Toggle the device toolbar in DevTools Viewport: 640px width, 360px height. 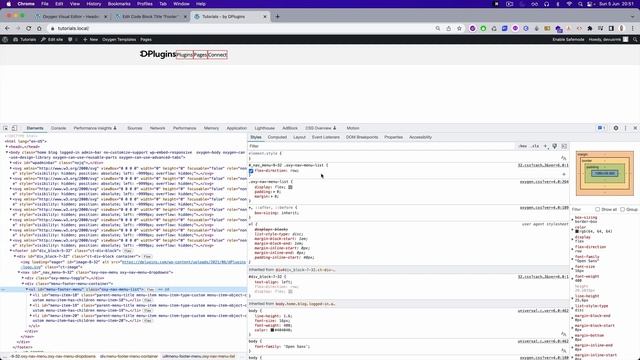14,128
